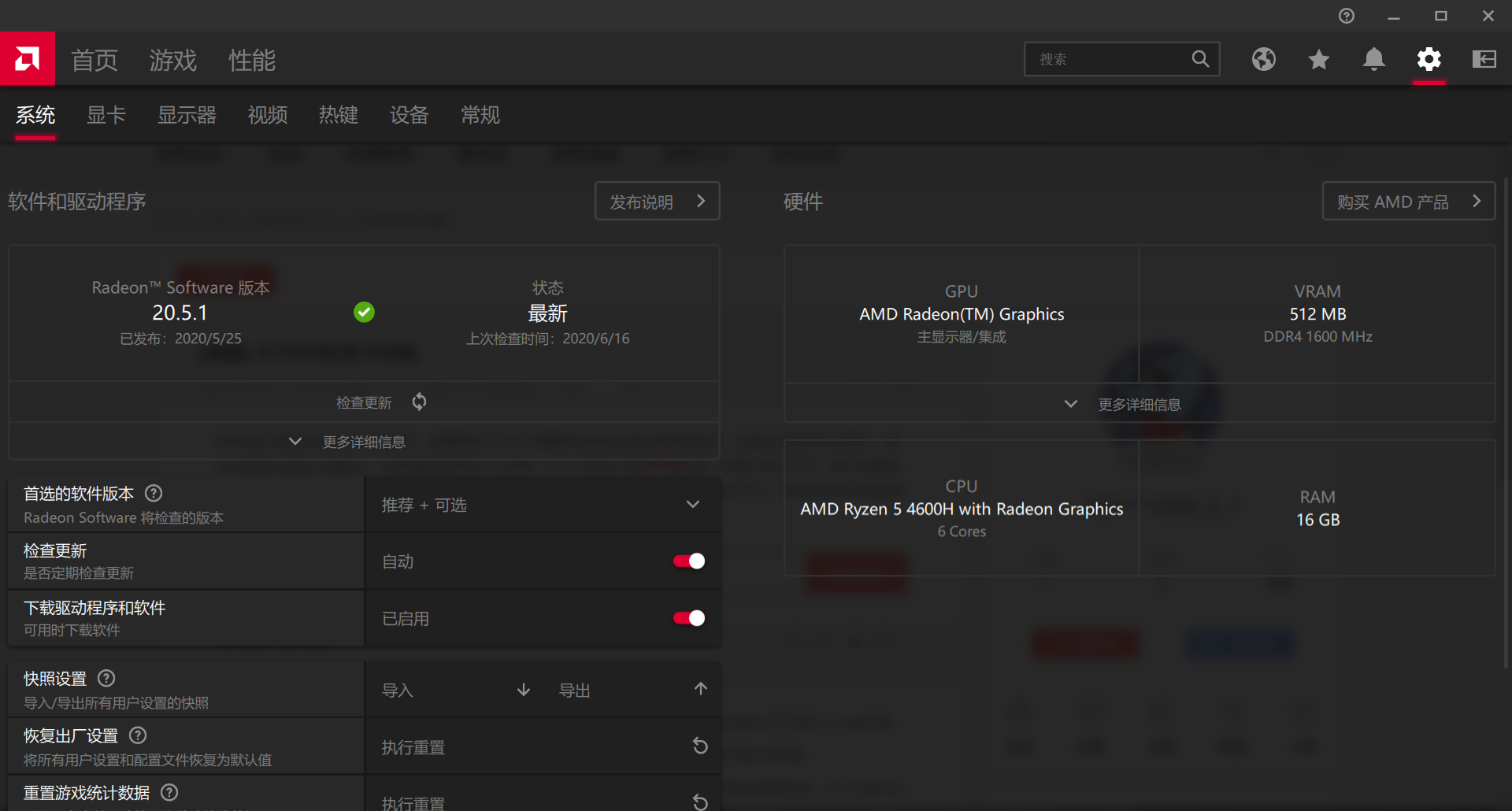Click help icon beside 首选的软件版本
The image size is (1512, 811).
(154, 493)
